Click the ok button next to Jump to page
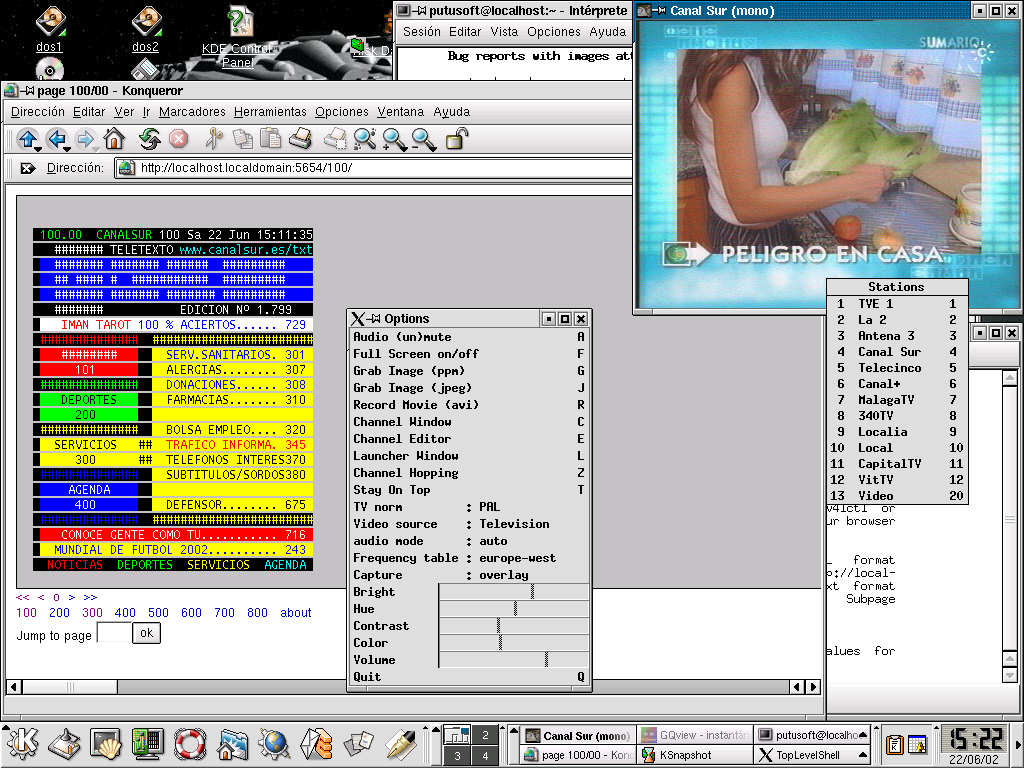This screenshot has height=768, width=1024. 146,633
